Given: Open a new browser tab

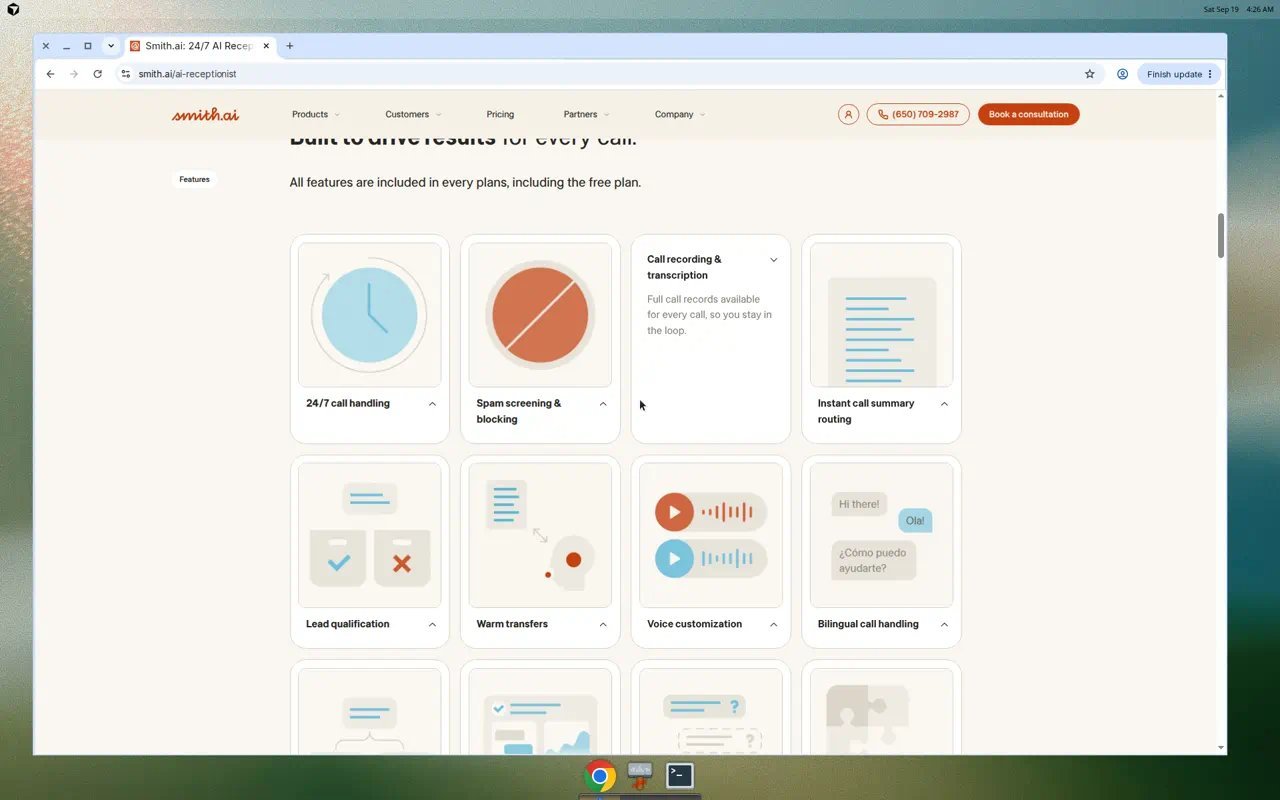Looking at the screenshot, I should (x=290, y=46).
